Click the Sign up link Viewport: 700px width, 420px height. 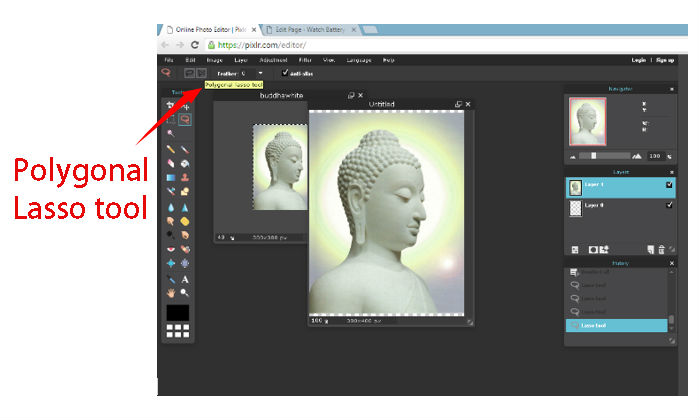pyautogui.click(x=665, y=60)
